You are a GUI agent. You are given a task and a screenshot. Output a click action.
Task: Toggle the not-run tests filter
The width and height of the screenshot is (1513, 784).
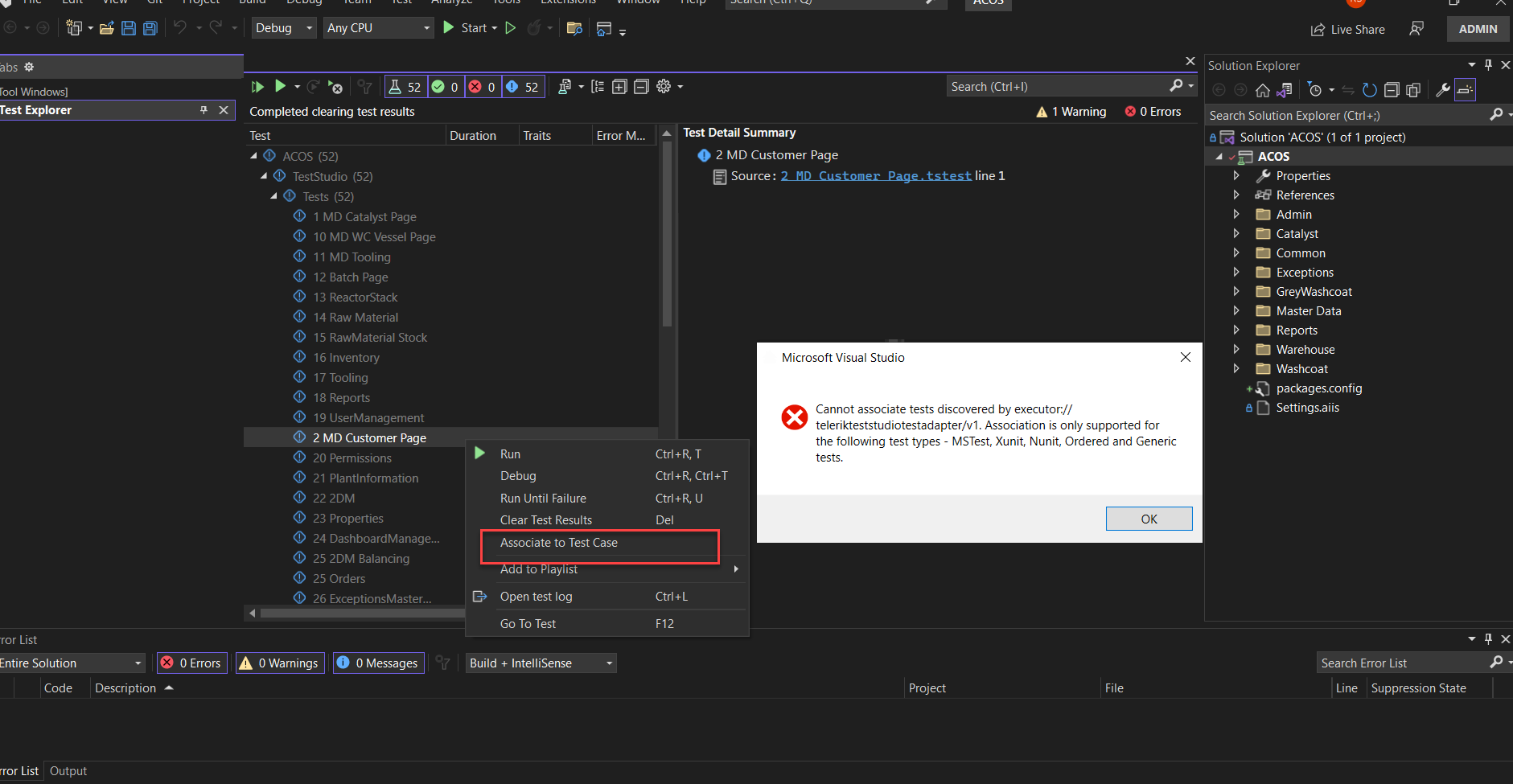pos(522,86)
